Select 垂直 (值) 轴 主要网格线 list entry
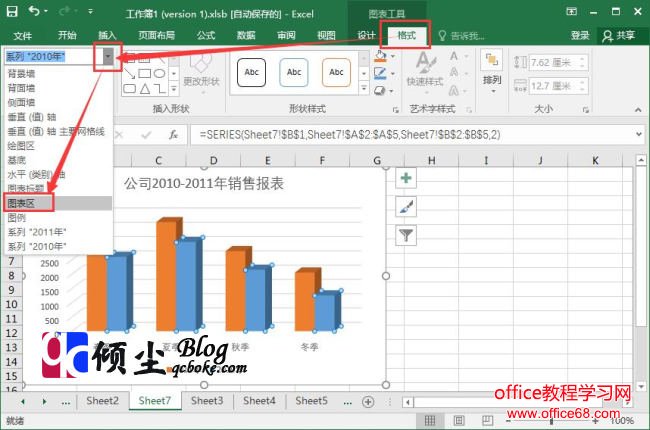The height and width of the screenshot is (430, 650). [56, 131]
